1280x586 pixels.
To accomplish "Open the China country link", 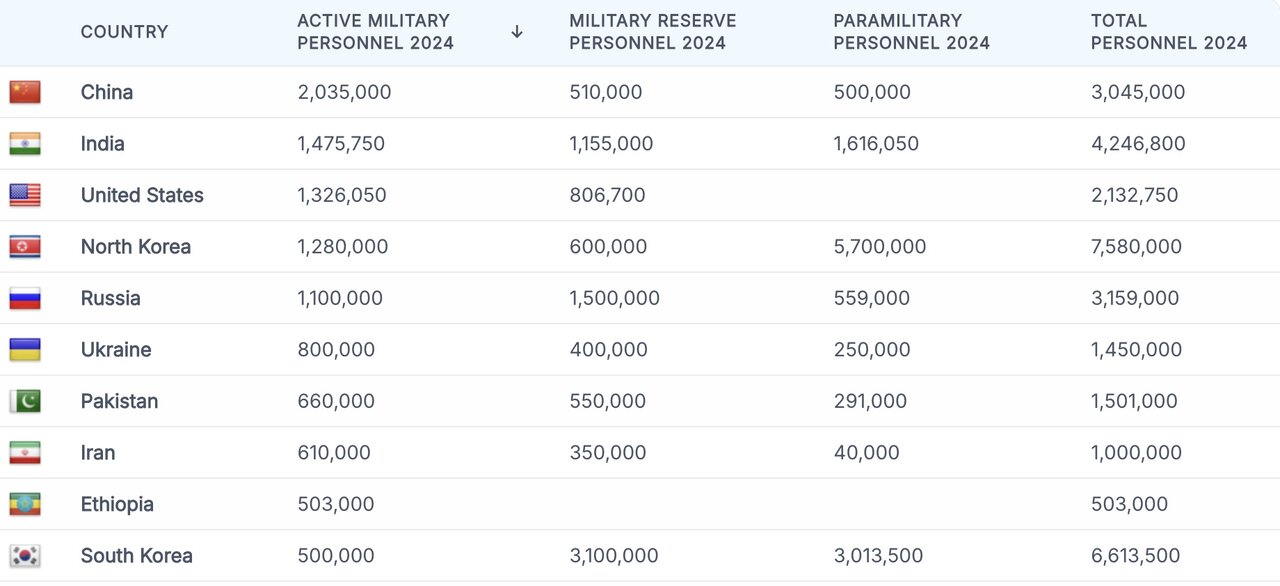I will coord(107,92).
